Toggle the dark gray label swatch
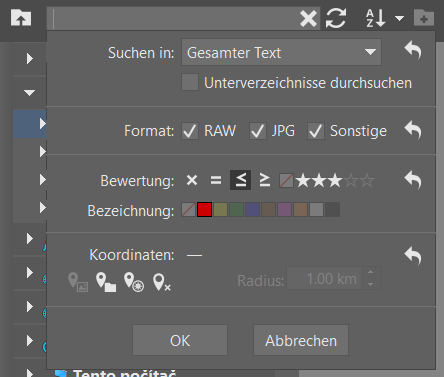The height and width of the screenshot is (377, 444). point(332,210)
